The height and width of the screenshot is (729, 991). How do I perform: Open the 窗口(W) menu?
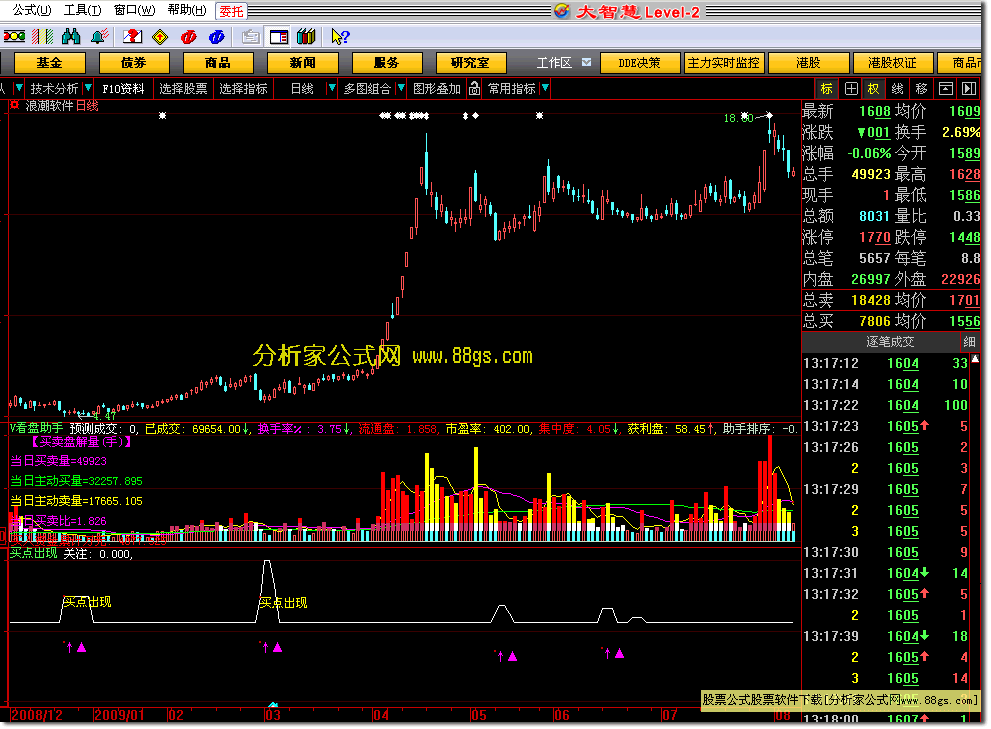click(134, 10)
